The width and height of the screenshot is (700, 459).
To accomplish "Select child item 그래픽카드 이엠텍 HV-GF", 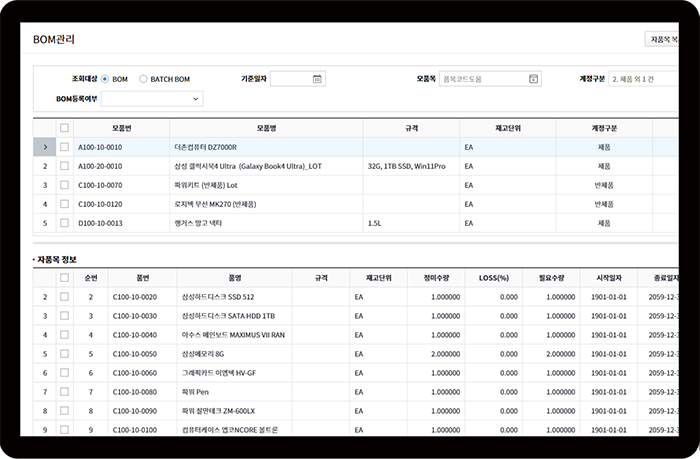I will [219, 373].
